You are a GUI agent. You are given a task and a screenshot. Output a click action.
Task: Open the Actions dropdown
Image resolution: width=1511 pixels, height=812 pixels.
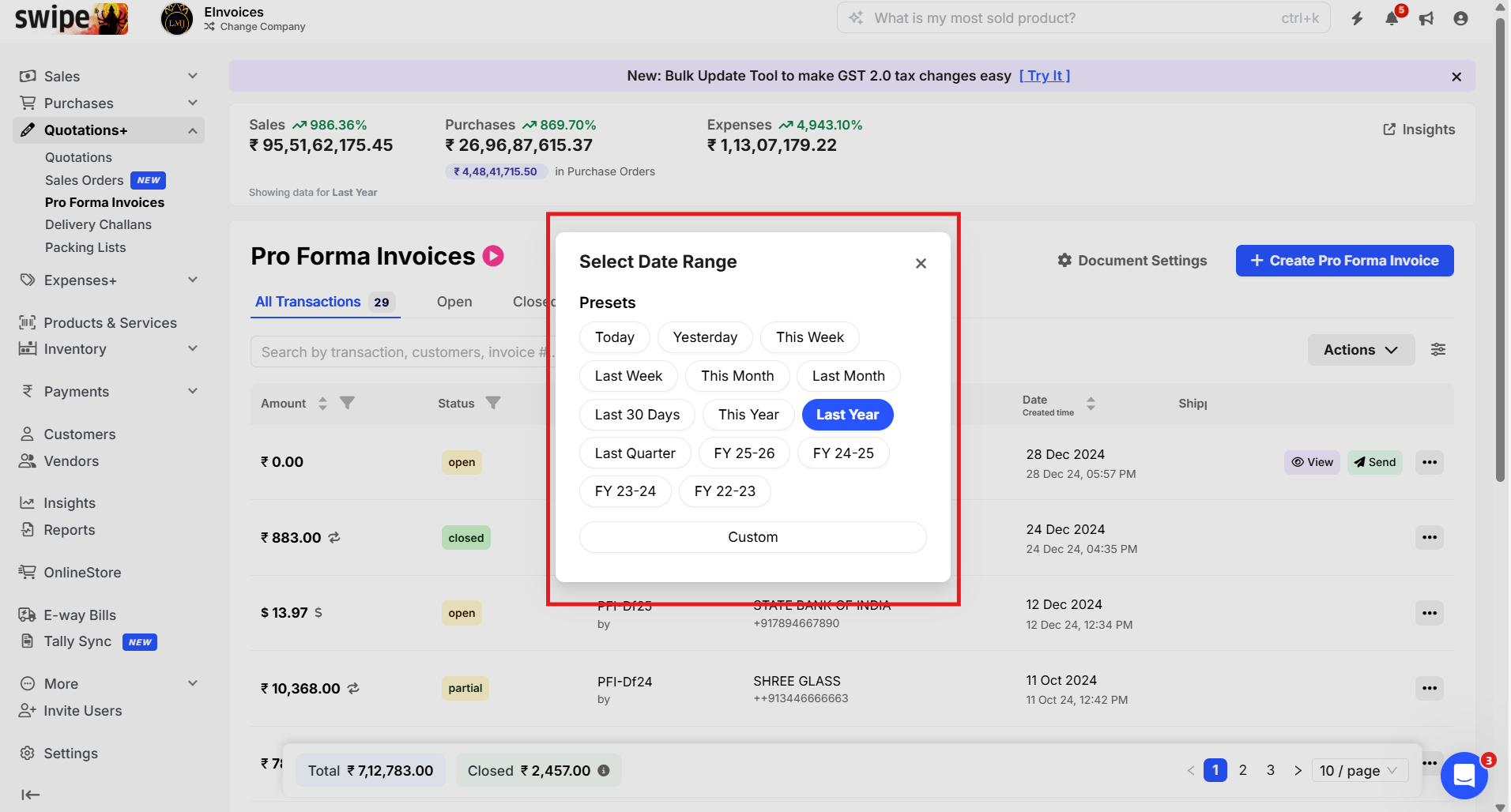point(1360,350)
